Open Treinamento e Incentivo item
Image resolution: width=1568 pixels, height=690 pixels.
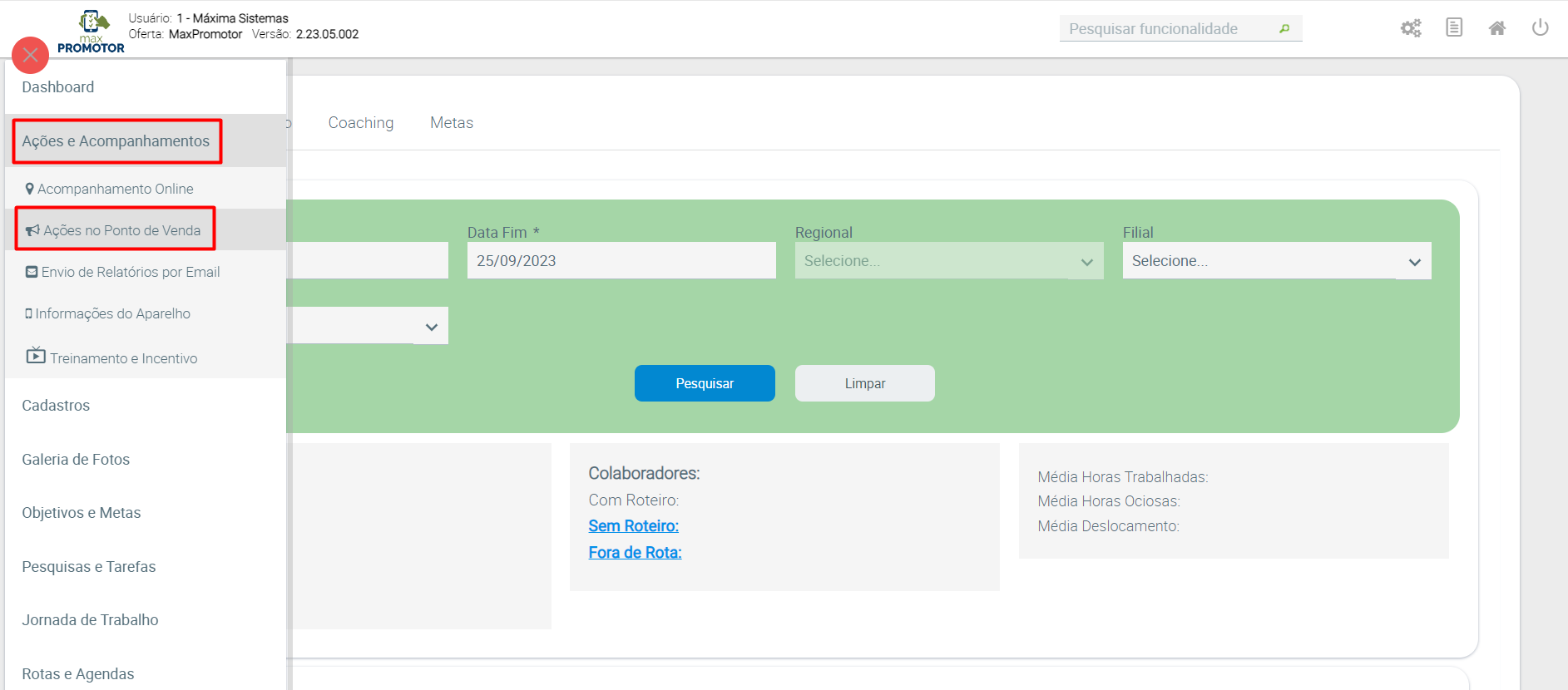tap(123, 358)
